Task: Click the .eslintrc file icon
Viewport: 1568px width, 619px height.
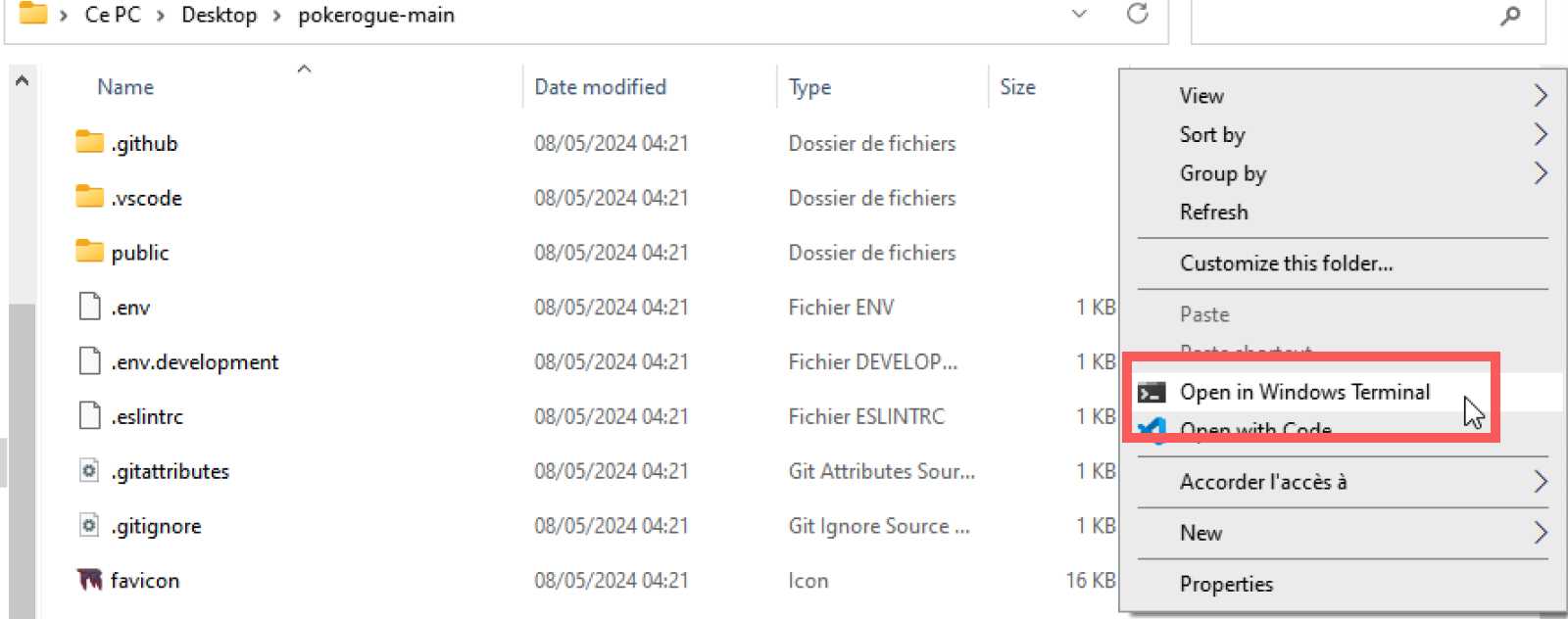Action: pos(89,416)
